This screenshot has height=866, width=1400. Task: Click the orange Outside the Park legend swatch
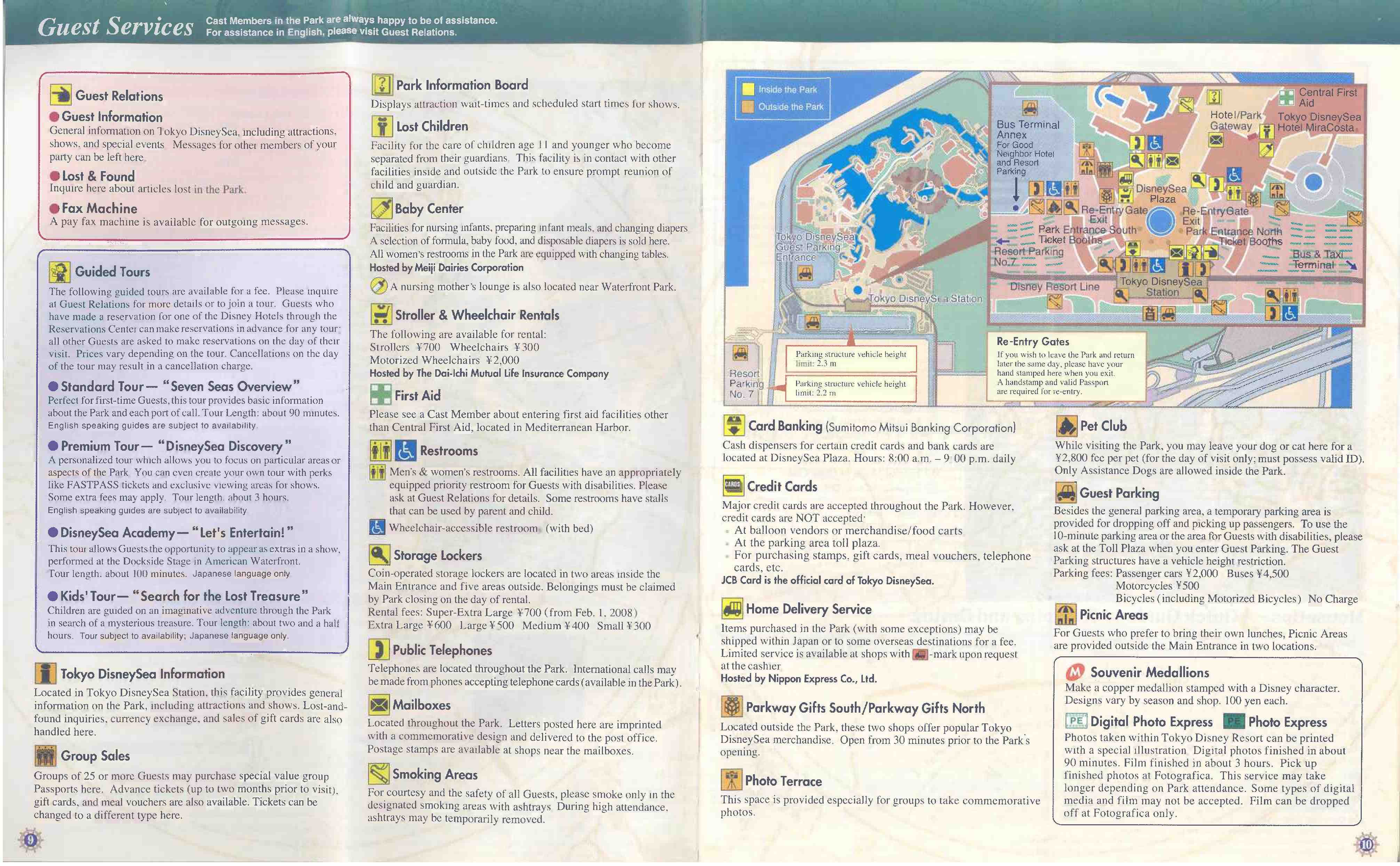pos(748,106)
